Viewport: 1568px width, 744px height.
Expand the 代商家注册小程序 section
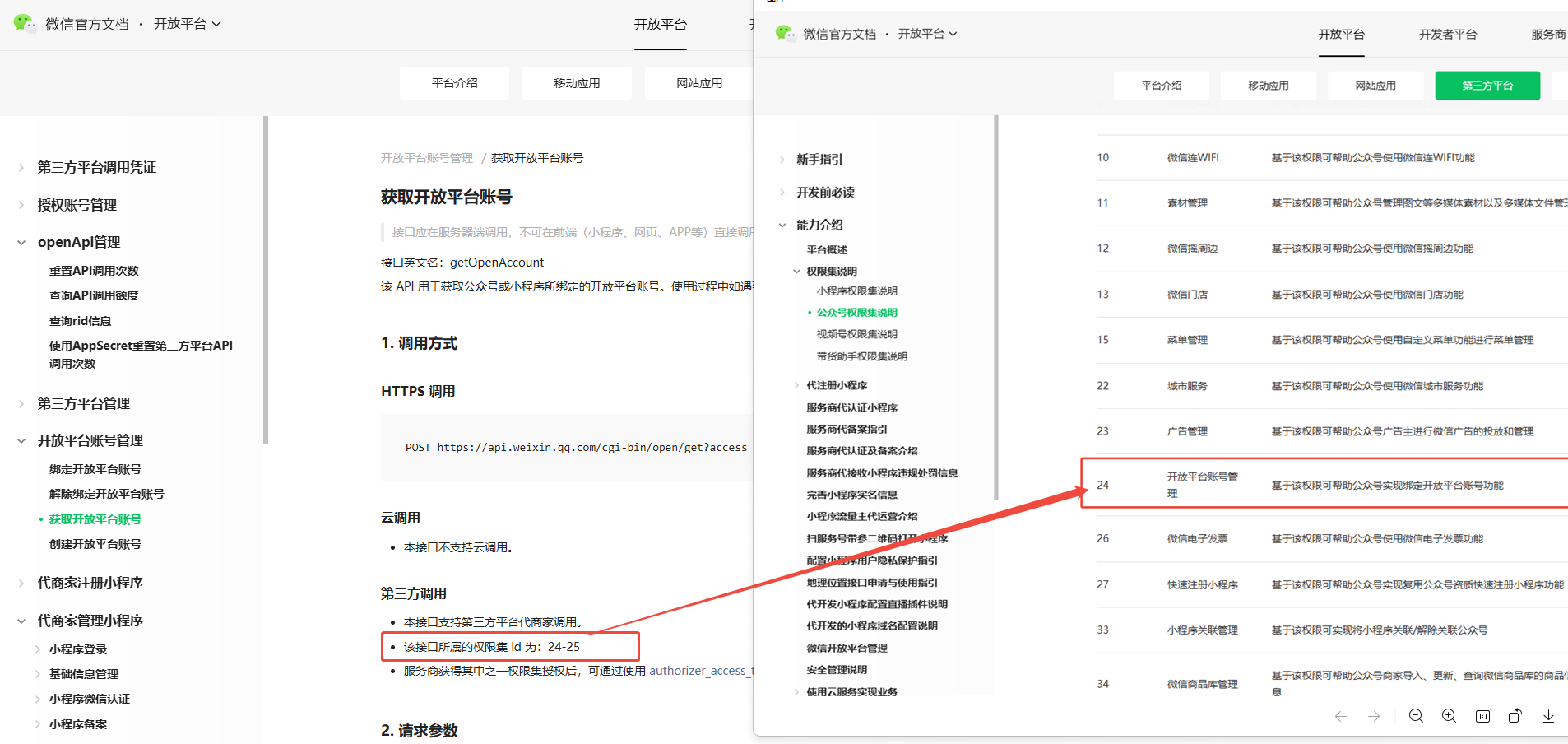click(21, 584)
